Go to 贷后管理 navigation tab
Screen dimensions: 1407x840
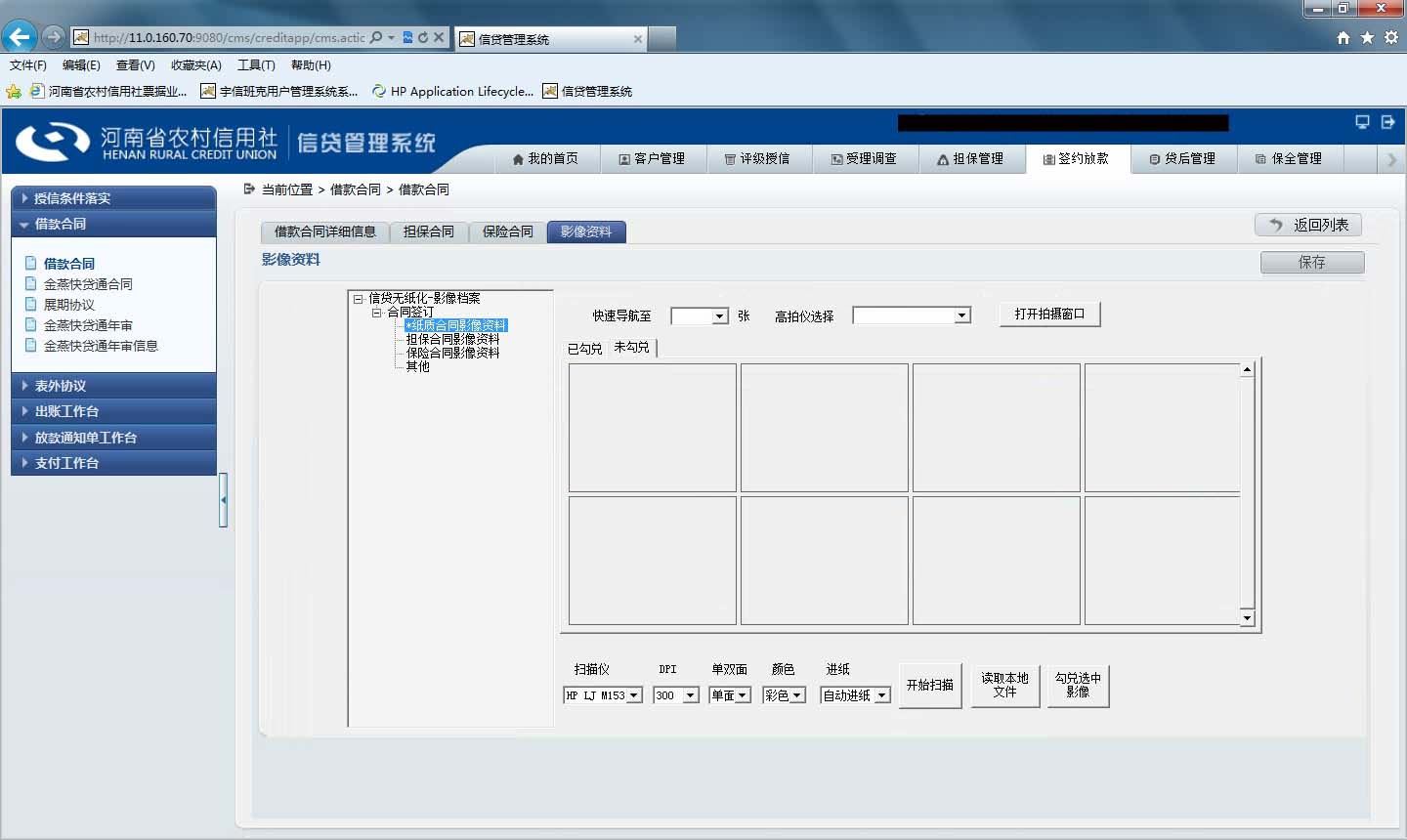(x=1183, y=158)
